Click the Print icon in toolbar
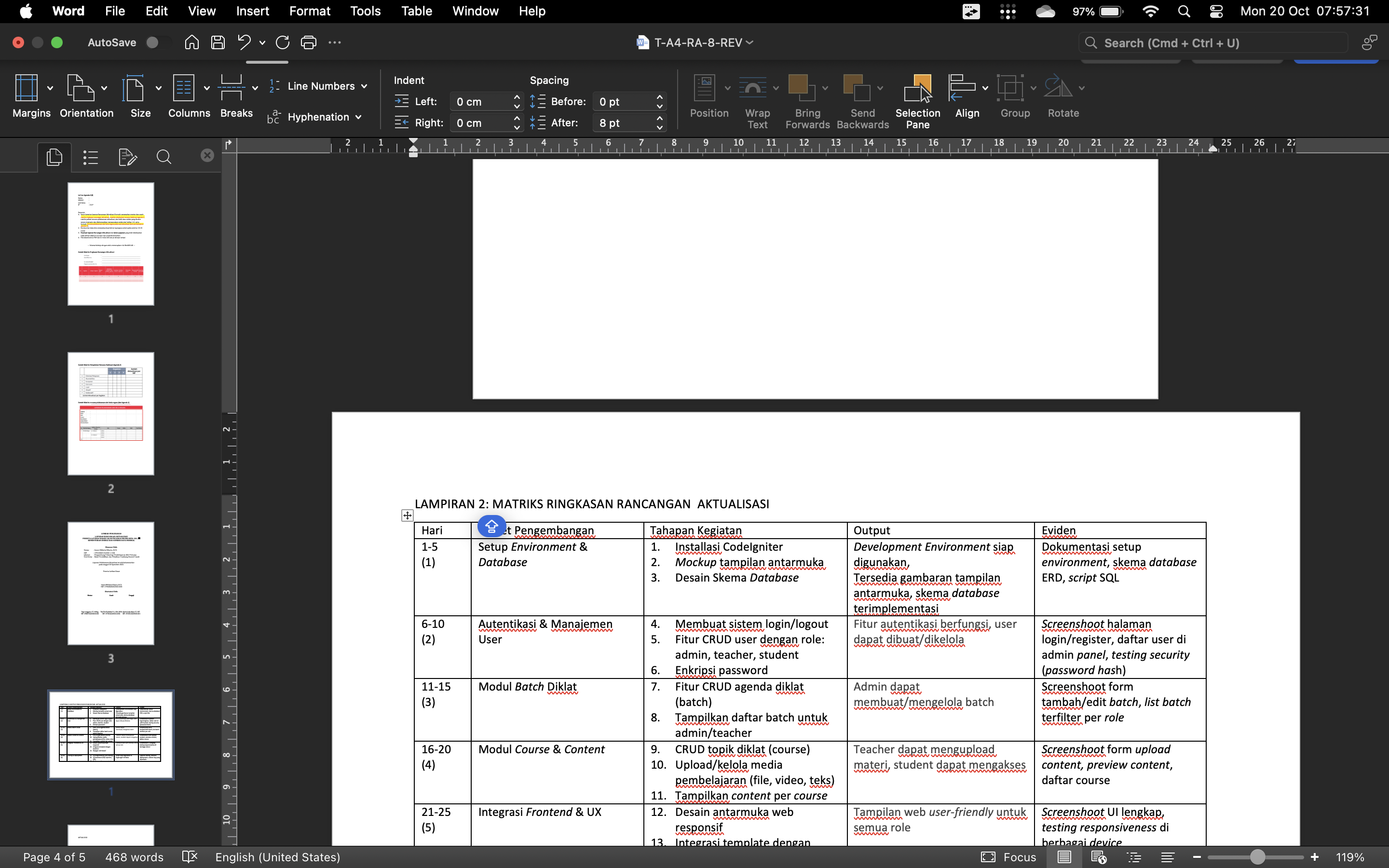1389x868 pixels. 309,42
